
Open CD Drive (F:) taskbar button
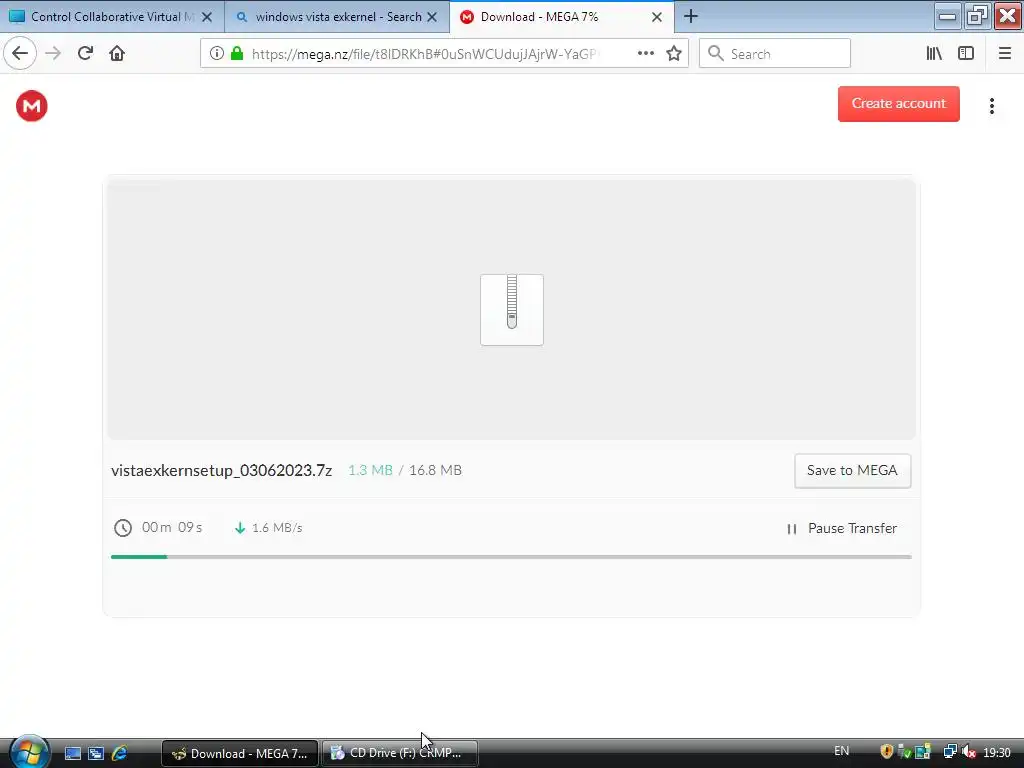(400, 753)
